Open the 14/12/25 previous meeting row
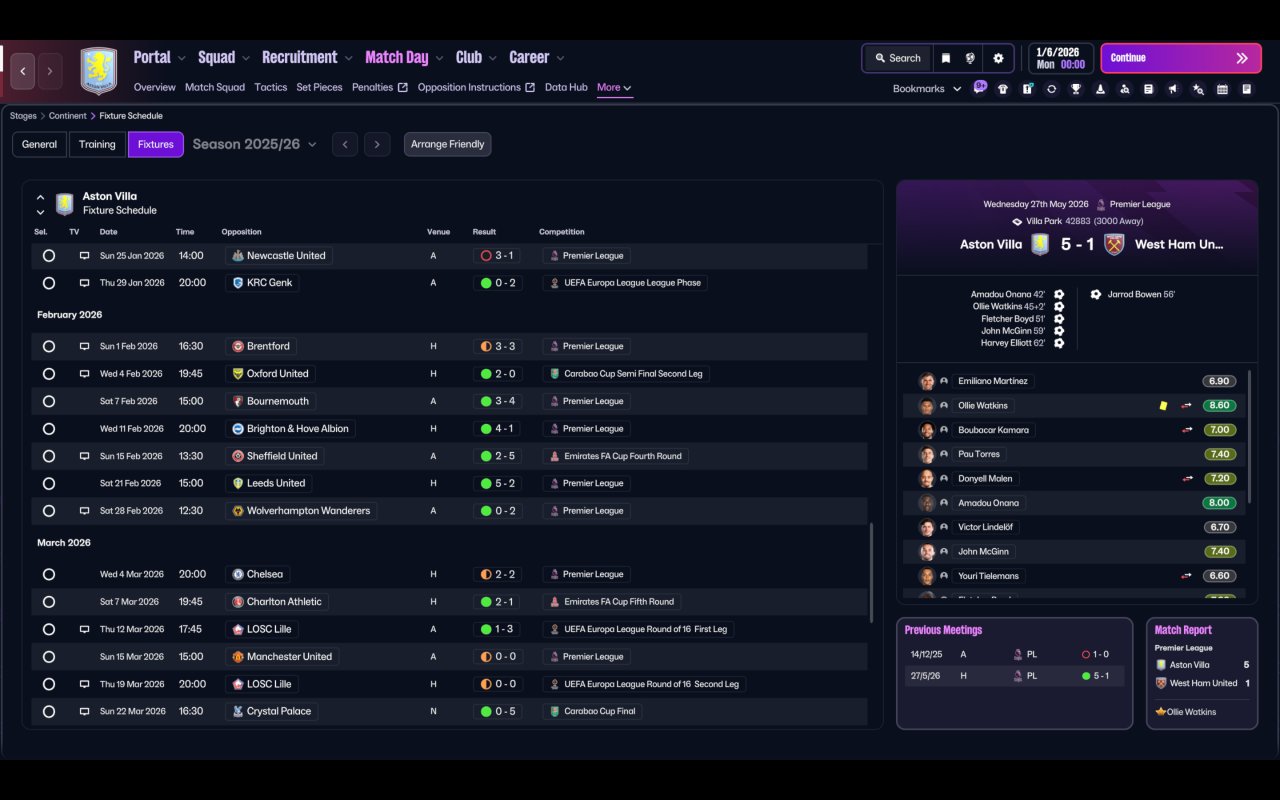 coord(1014,654)
